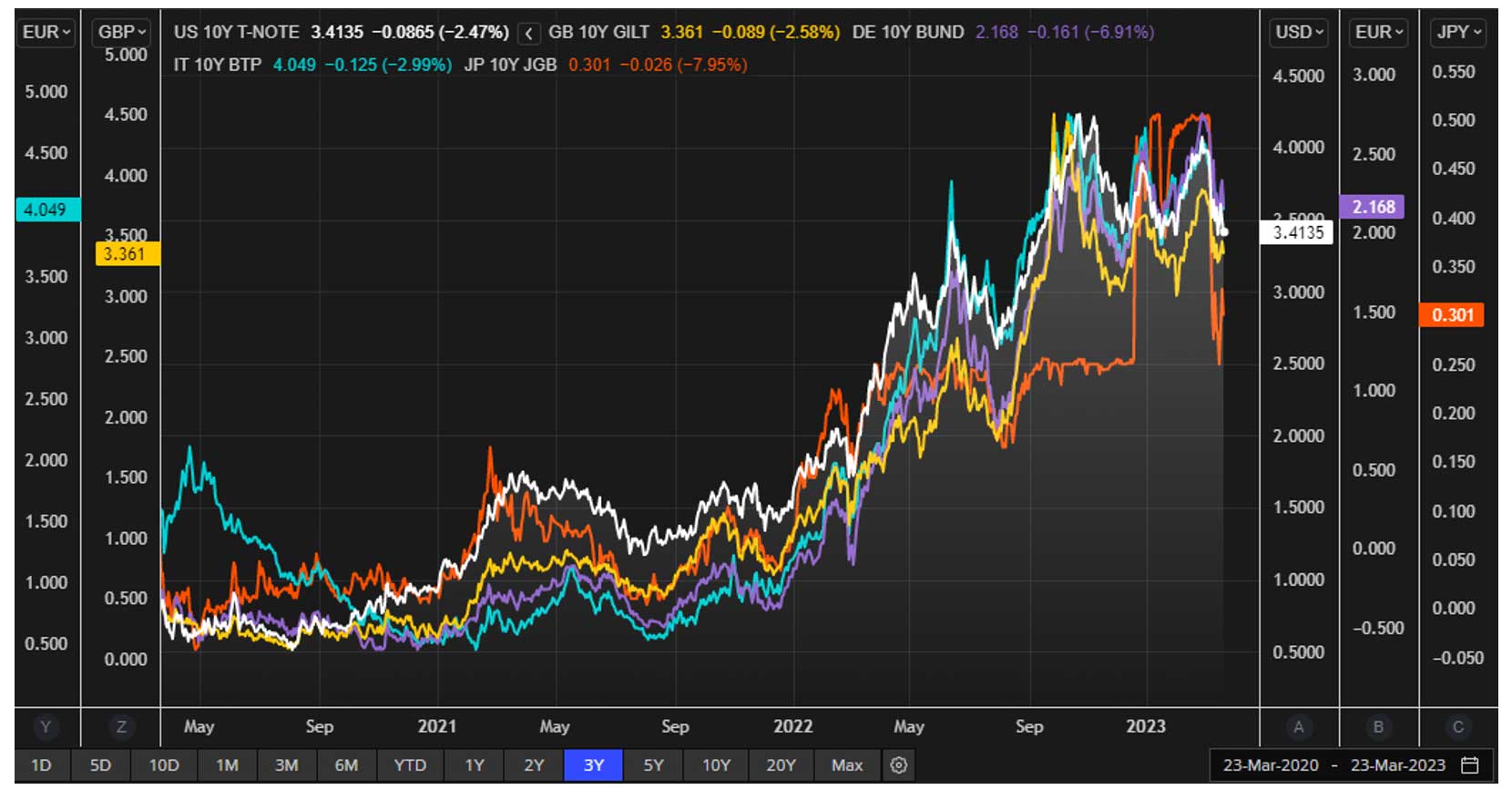Select the A axis circle marker
The image size is (1512, 800).
1299,727
